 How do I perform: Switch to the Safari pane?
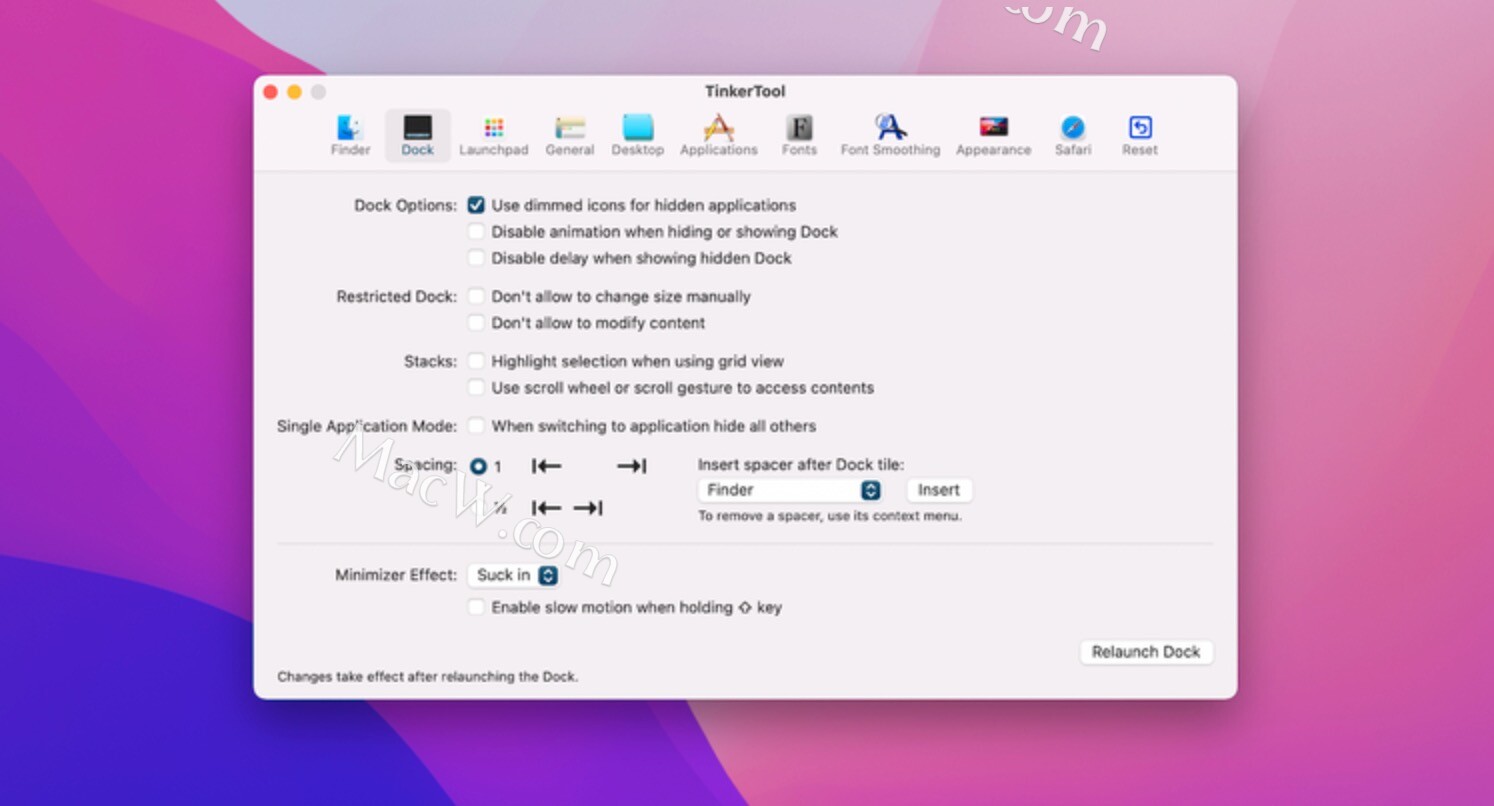click(1073, 135)
